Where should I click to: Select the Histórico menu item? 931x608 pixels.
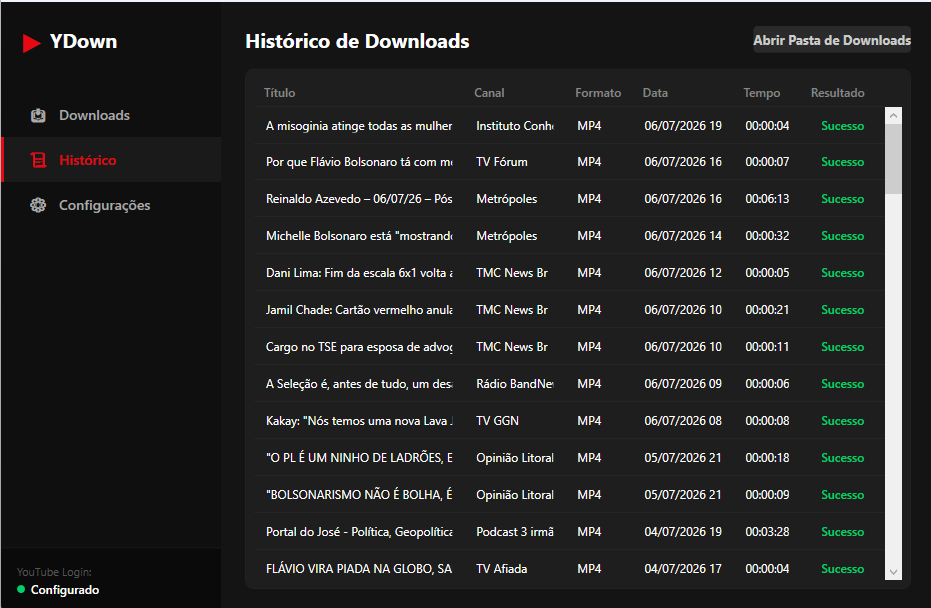pos(112,160)
